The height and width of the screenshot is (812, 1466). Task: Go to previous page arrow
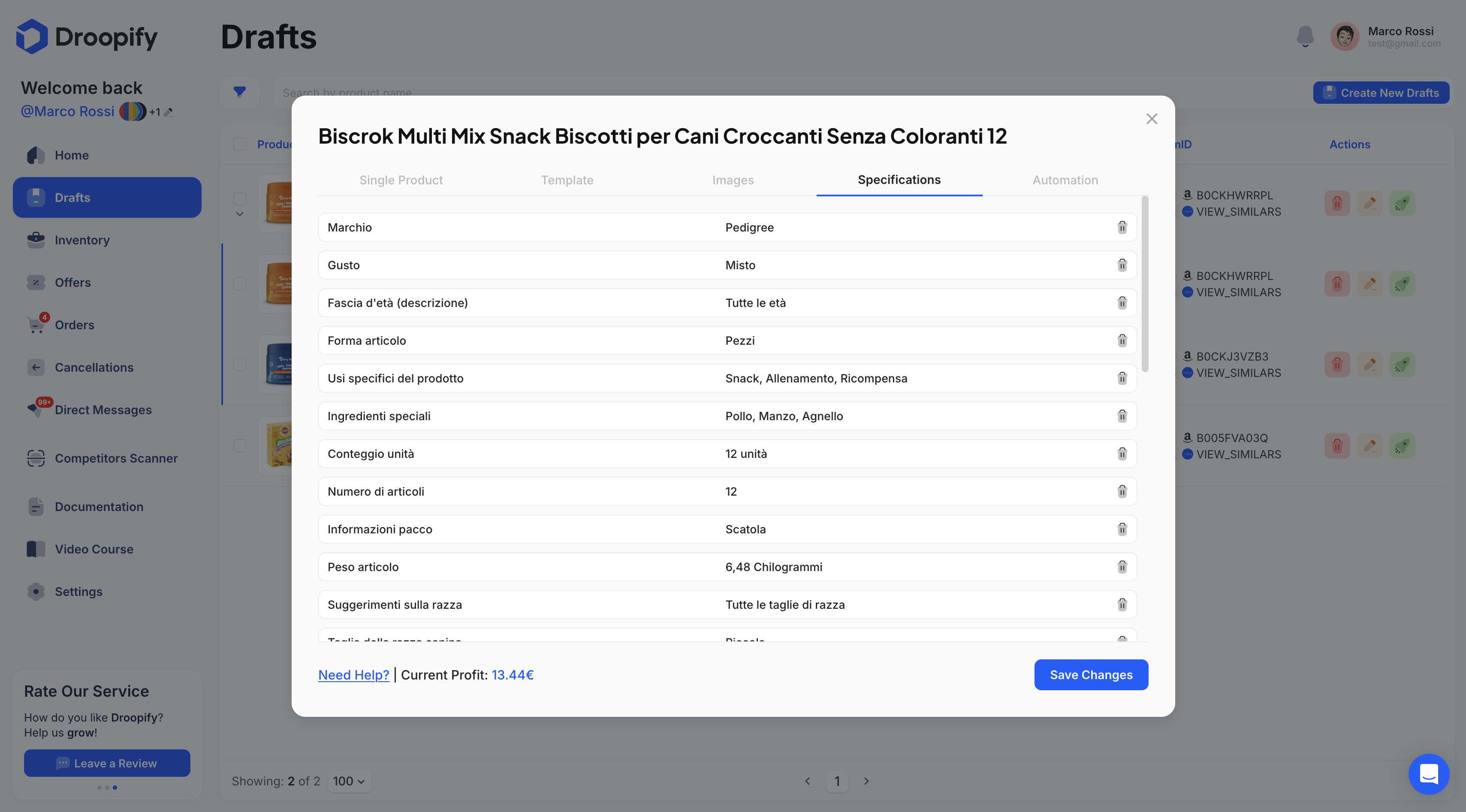coord(808,781)
